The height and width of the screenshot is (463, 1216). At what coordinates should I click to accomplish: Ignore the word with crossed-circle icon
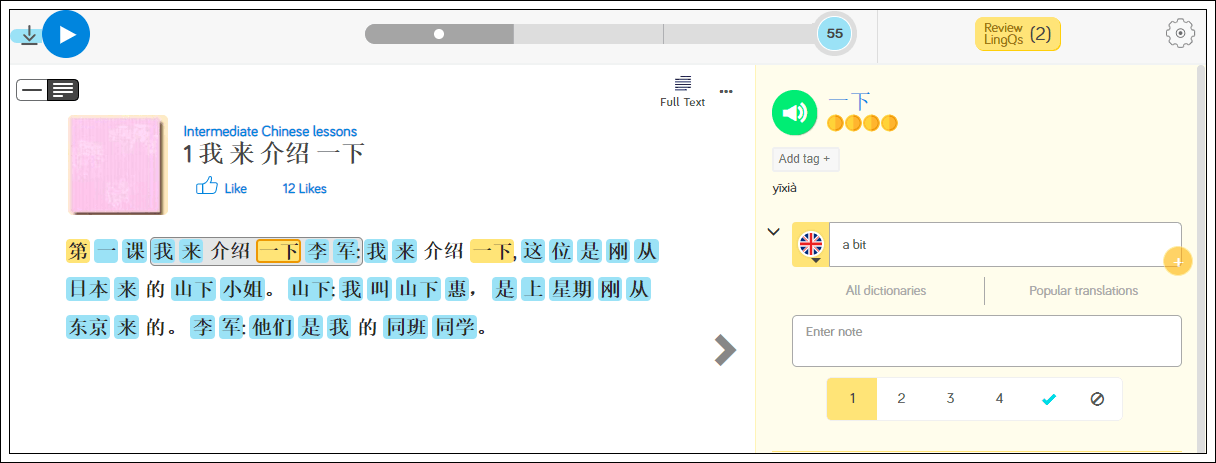point(1097,399)
